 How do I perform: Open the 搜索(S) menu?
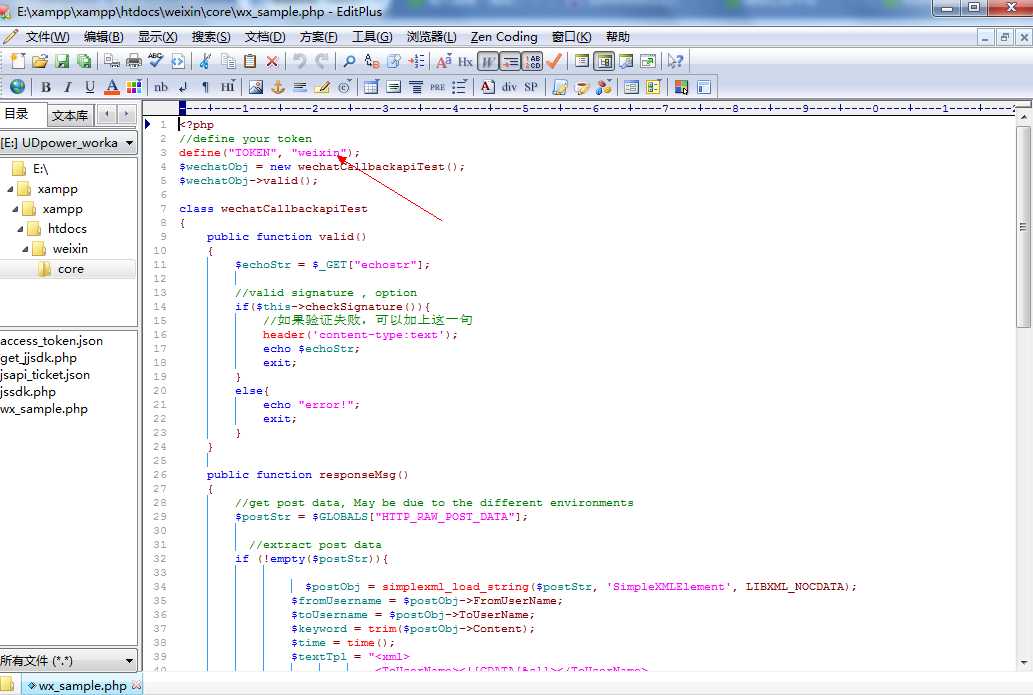pyautogui.click(x=211, y=37)
